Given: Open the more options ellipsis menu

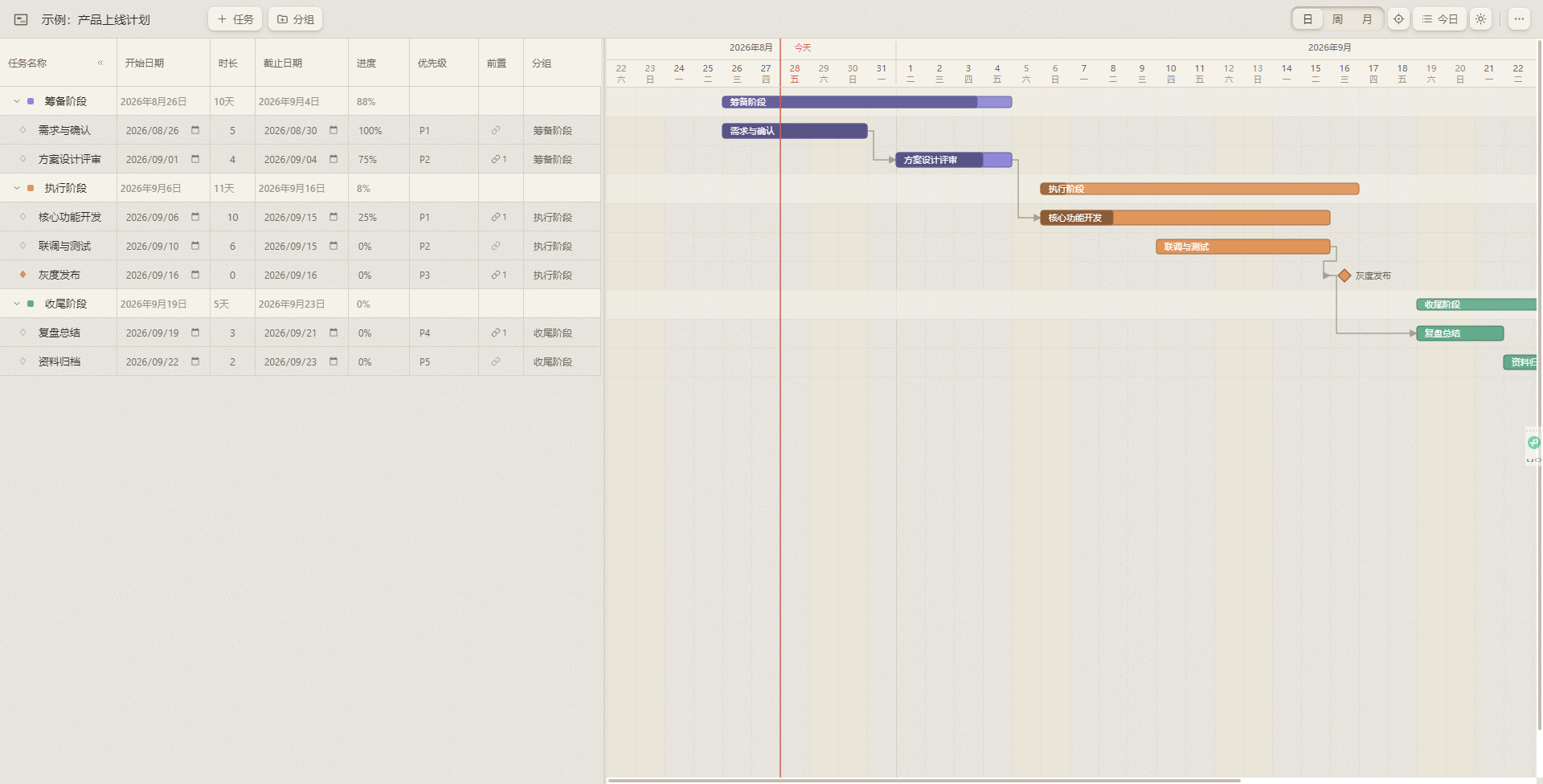Looking at the screenshot, I should click(1519, 19).
